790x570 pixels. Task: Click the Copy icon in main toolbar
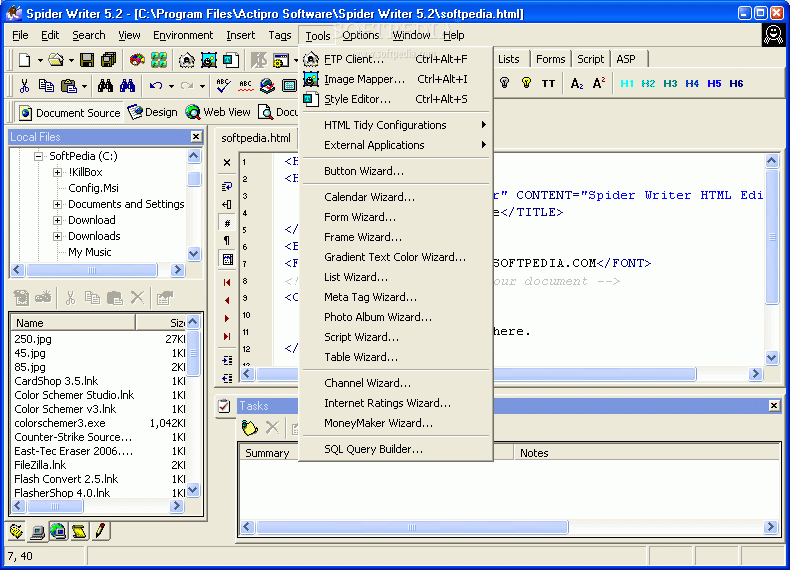(46, 86)
